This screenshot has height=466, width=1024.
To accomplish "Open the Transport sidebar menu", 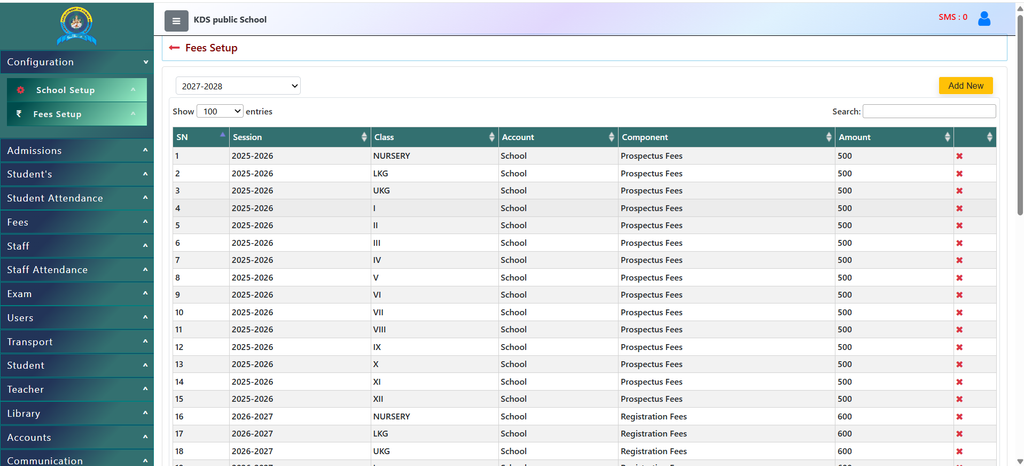I will click(x=76, y=342).
